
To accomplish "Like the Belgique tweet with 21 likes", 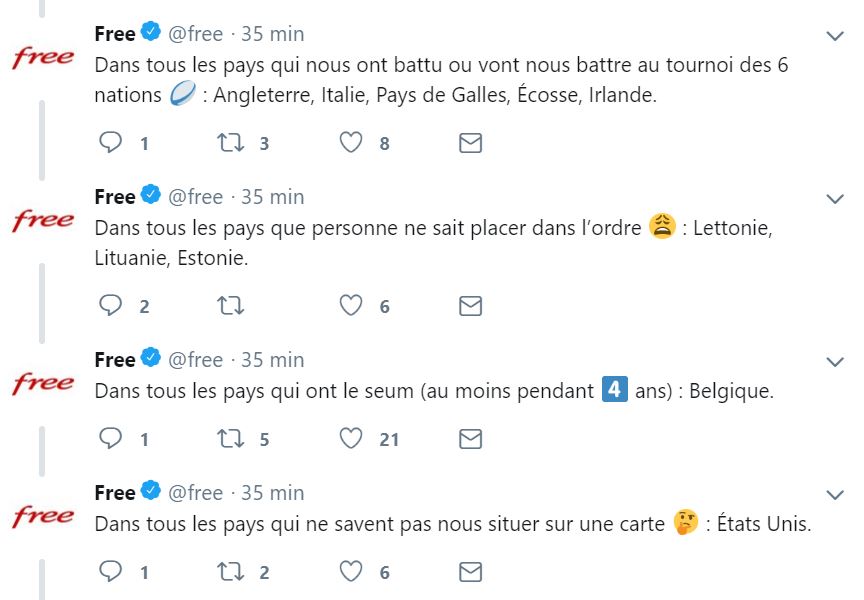I will (x=350, y=439).
